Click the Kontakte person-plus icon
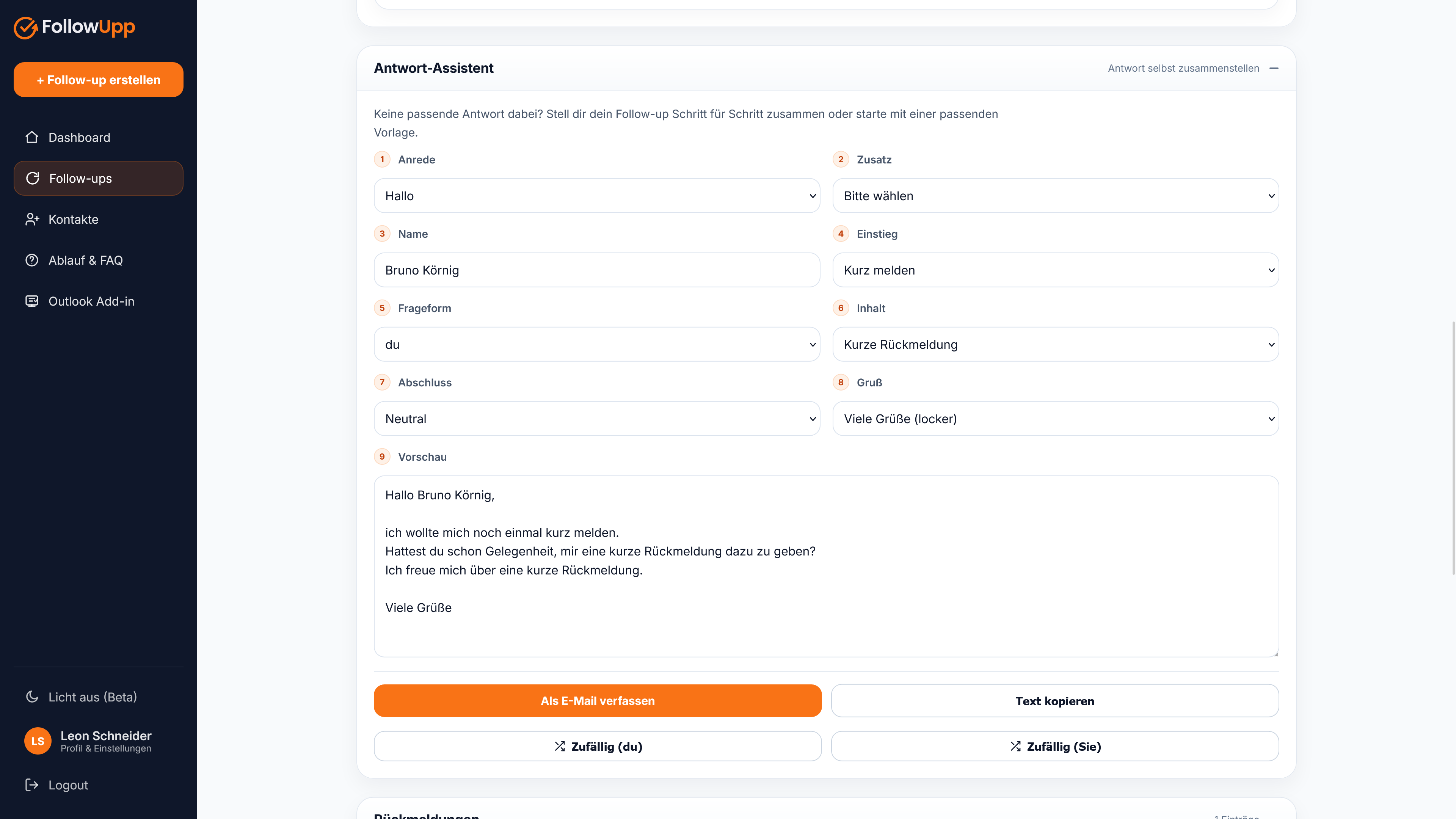The image size is (1456, 819). point(31,219)
